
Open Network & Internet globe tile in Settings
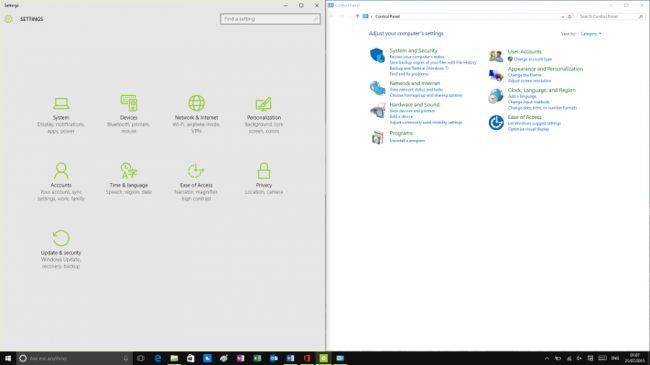[196, 114]
